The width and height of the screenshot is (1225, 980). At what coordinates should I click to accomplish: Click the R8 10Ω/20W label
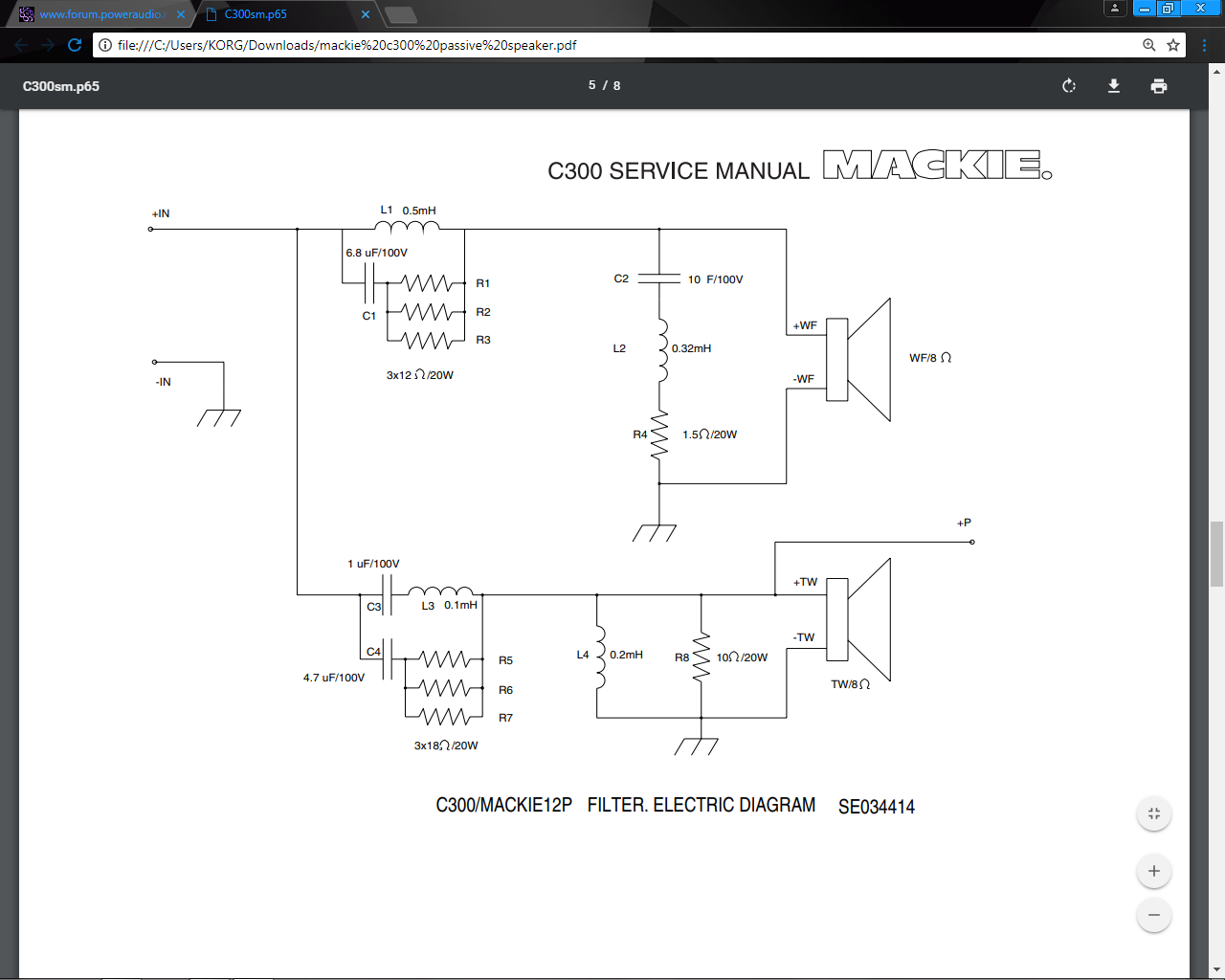coord(721,657)
